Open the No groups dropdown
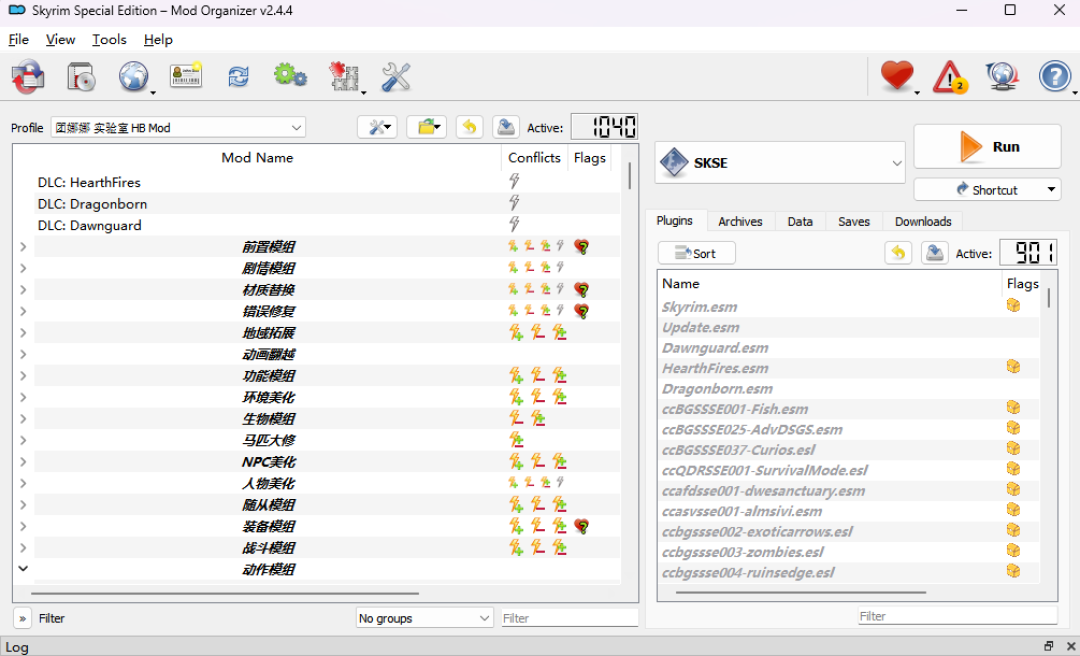Image resolution: width=1080 pixels, height=656 pixels. [x=424, y=618]
